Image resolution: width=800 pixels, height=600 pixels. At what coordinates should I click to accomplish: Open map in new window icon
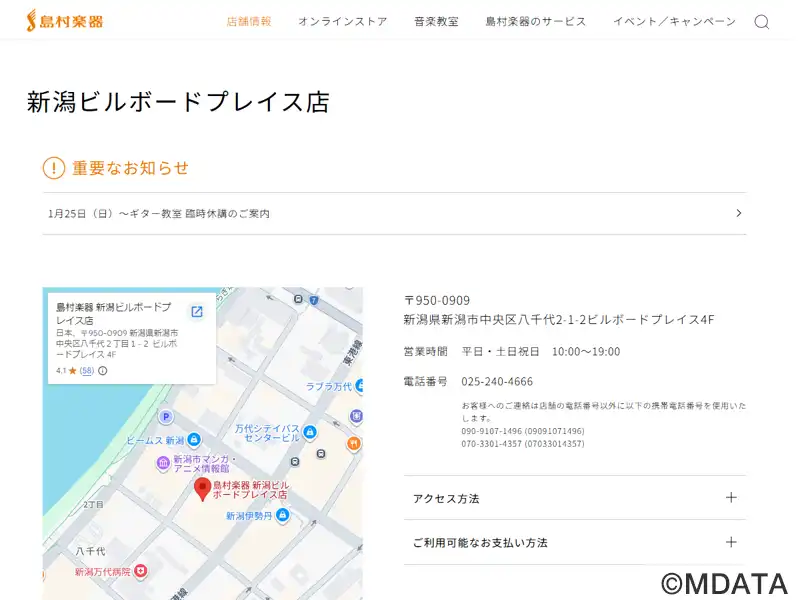point(197,312)
